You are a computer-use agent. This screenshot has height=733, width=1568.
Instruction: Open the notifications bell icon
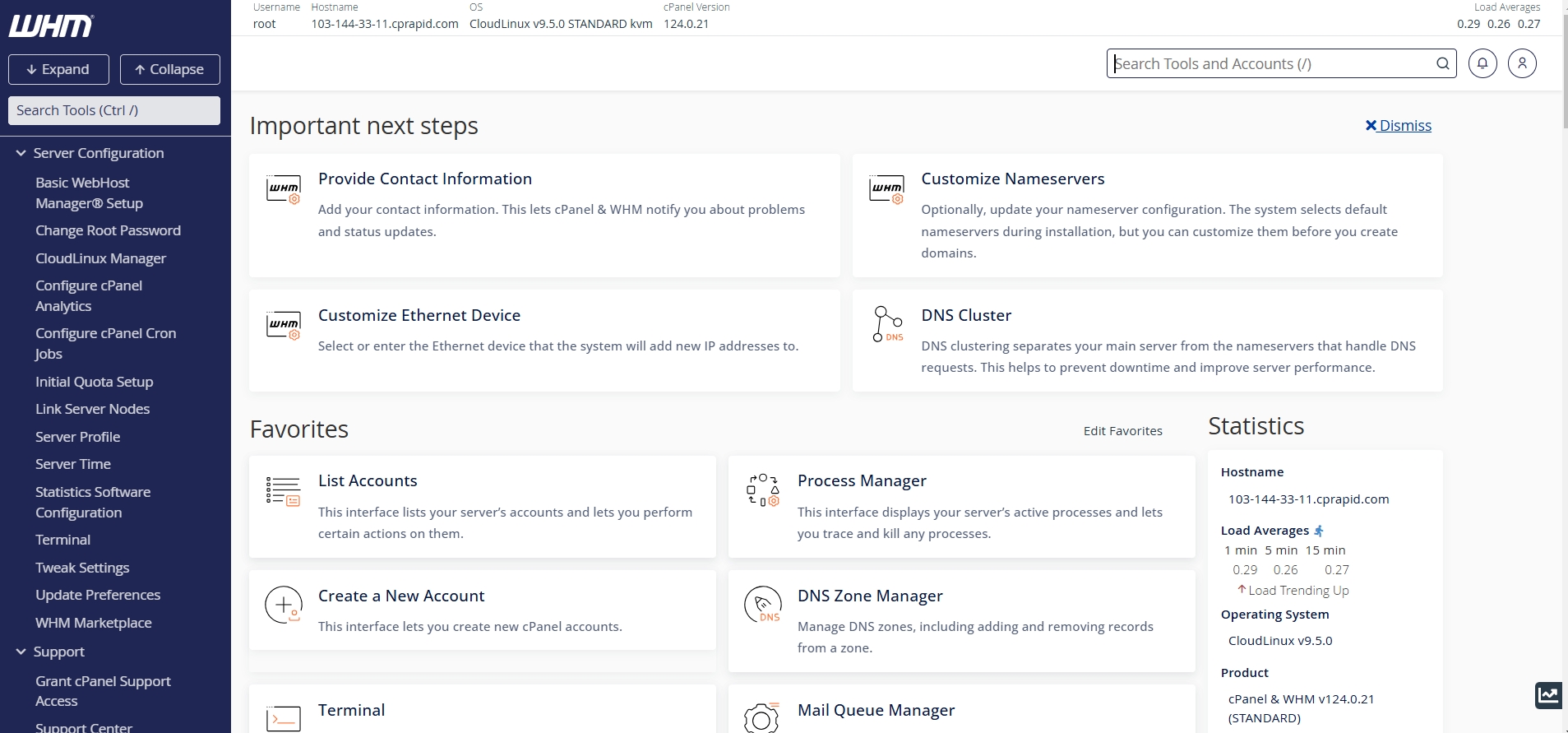[1482, 63]
